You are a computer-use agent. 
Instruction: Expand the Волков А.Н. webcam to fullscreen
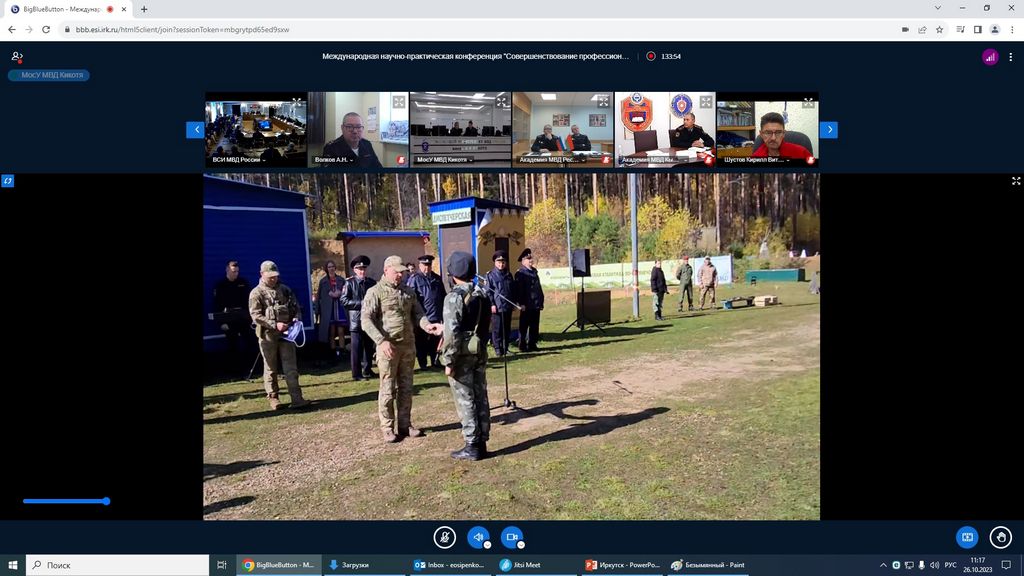pos(398,102)
